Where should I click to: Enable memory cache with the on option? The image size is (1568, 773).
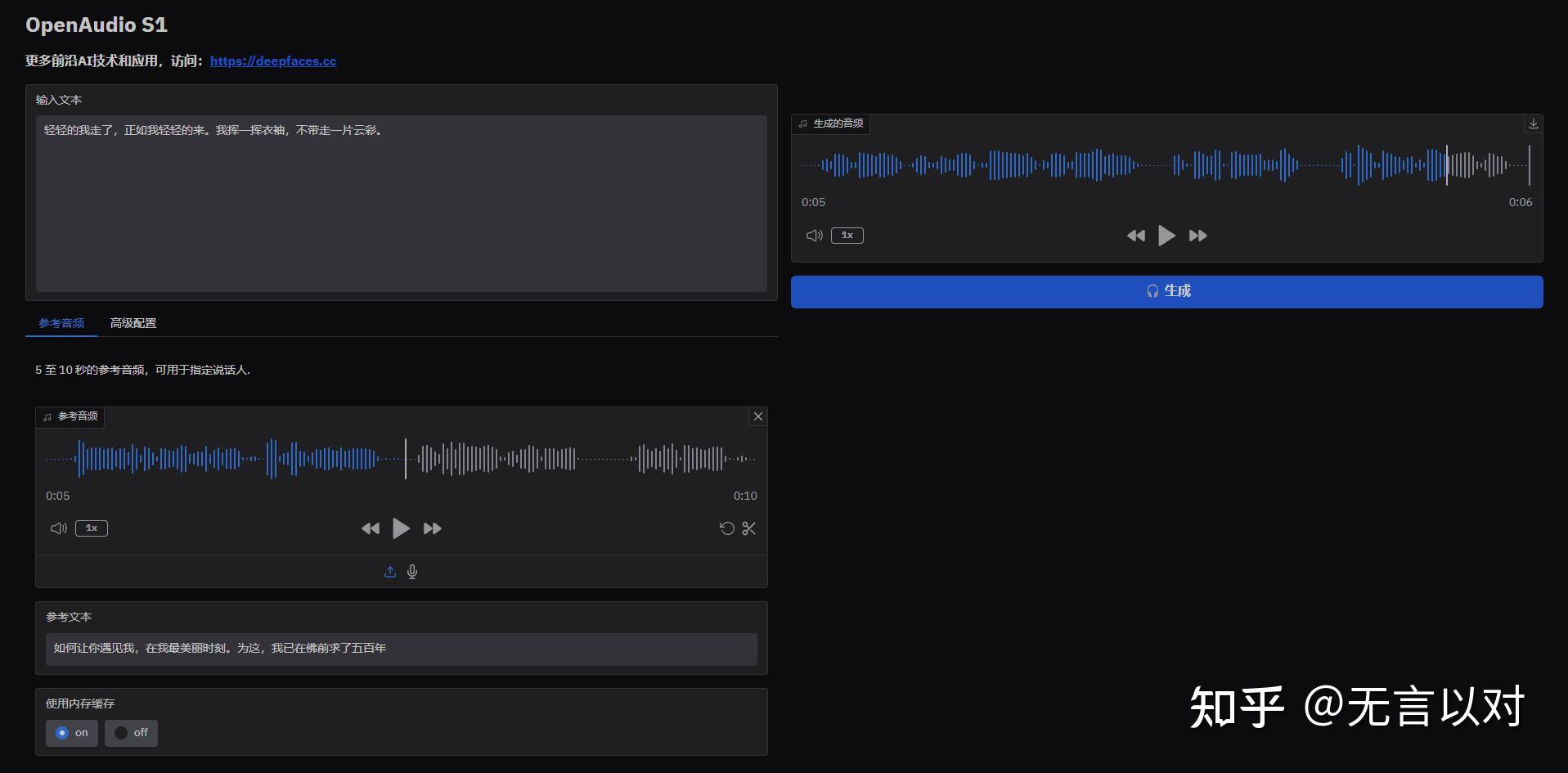click(x=71, y=733)
